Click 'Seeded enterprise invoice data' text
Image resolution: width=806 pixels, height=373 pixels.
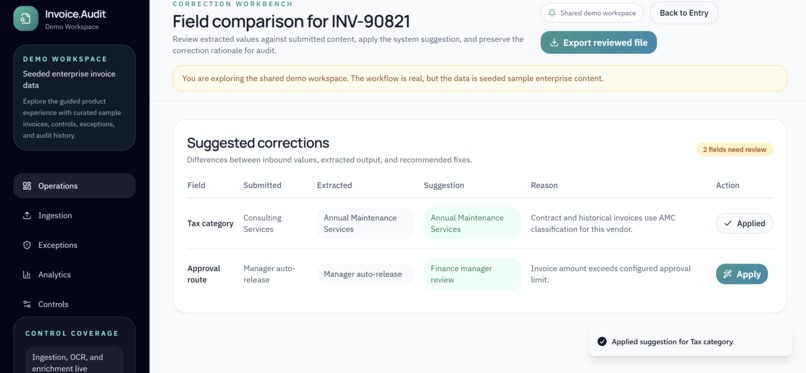[69, 80]
